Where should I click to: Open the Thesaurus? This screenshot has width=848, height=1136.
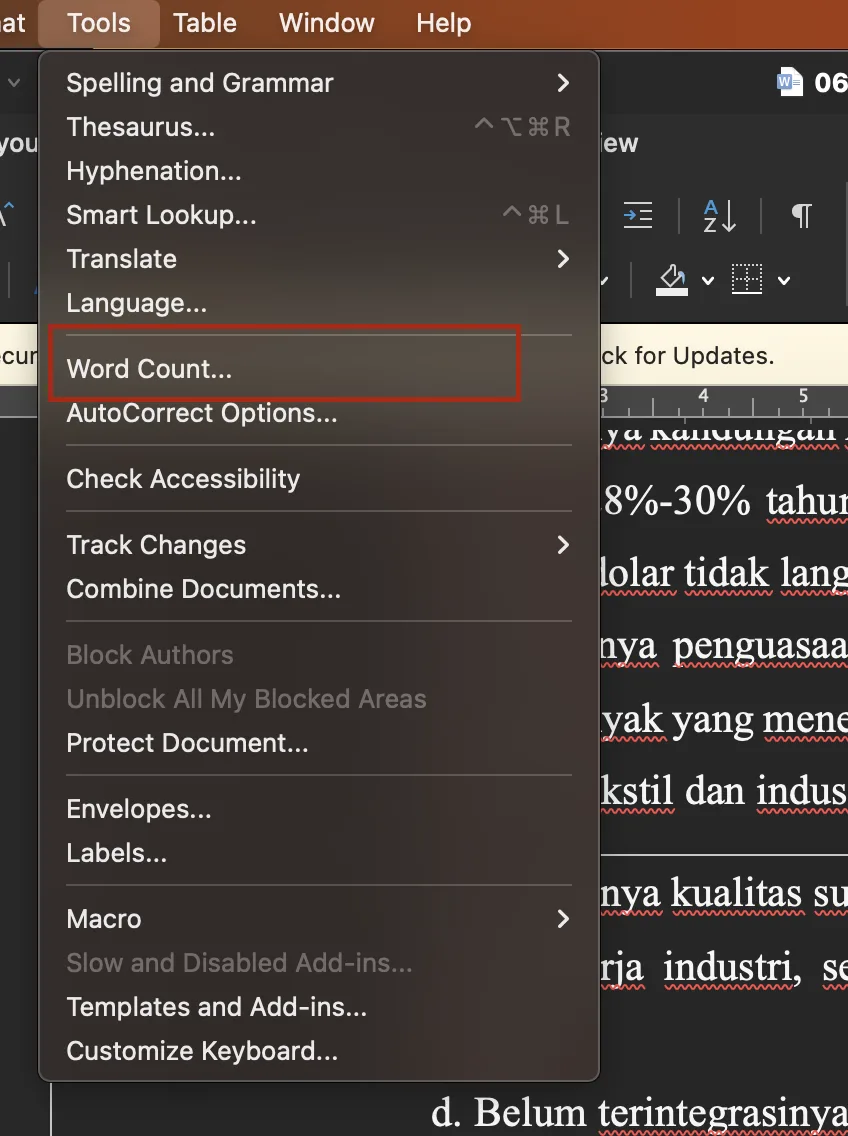pyautogui.click(x=140, y=127)
